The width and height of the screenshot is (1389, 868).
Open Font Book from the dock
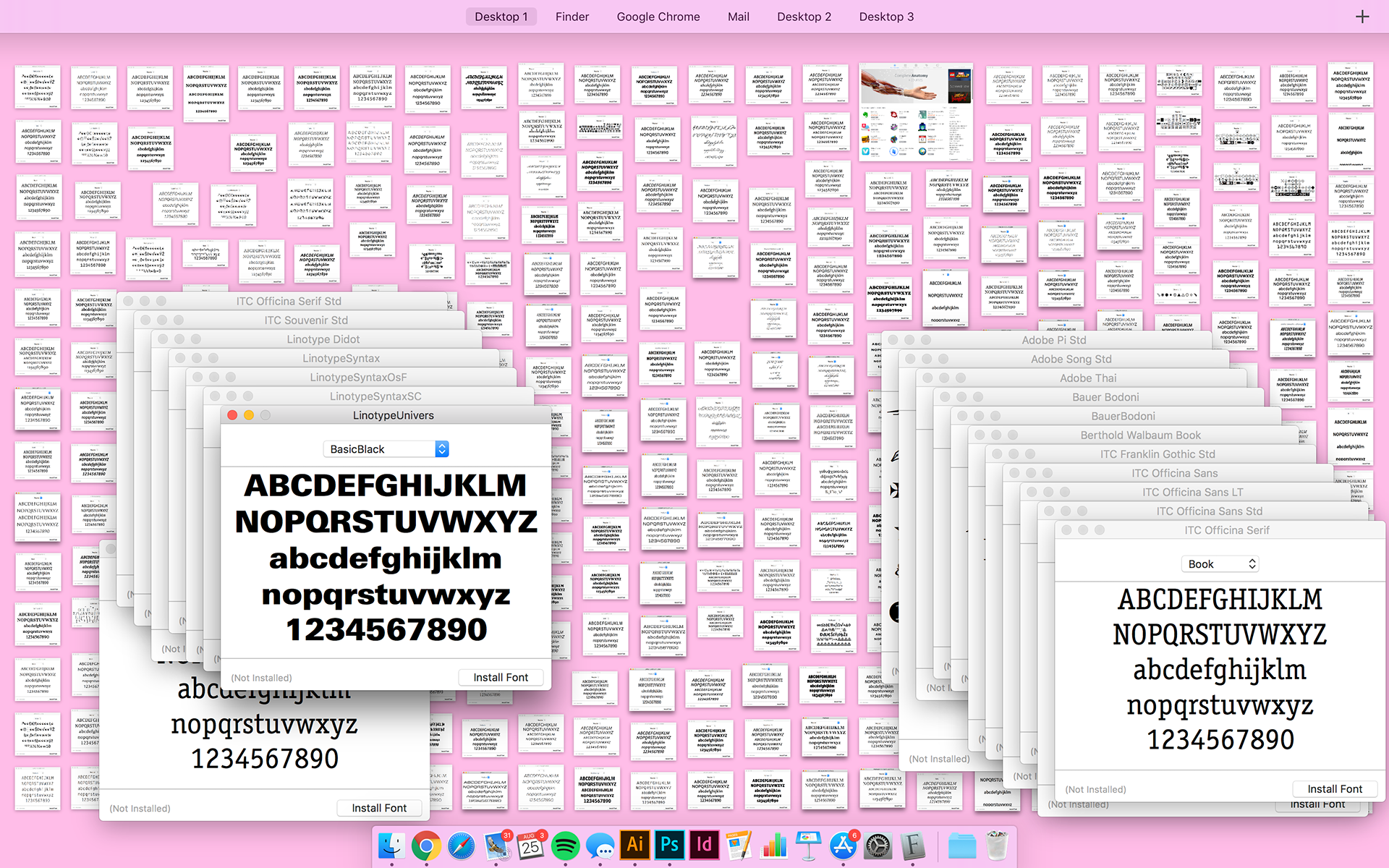913,845
